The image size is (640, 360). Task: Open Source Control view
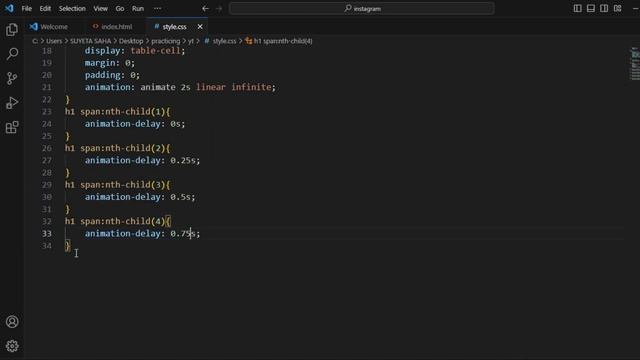(x=12, y=78)
